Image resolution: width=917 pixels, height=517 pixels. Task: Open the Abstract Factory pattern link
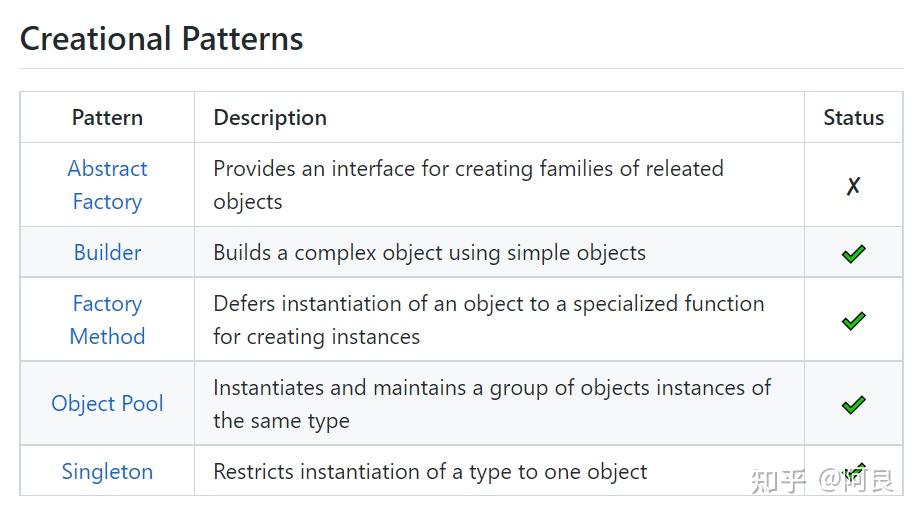tap(108, 185)
